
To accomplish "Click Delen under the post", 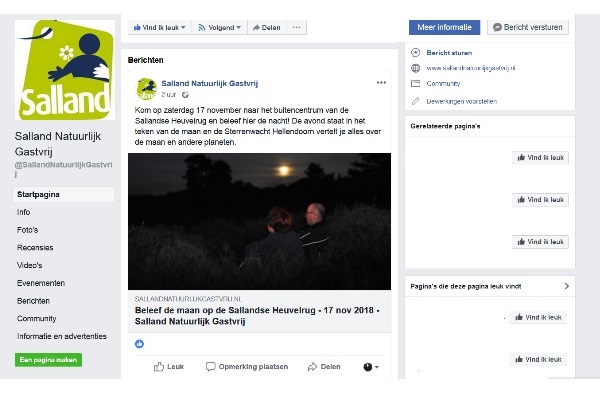I will 324,367.
